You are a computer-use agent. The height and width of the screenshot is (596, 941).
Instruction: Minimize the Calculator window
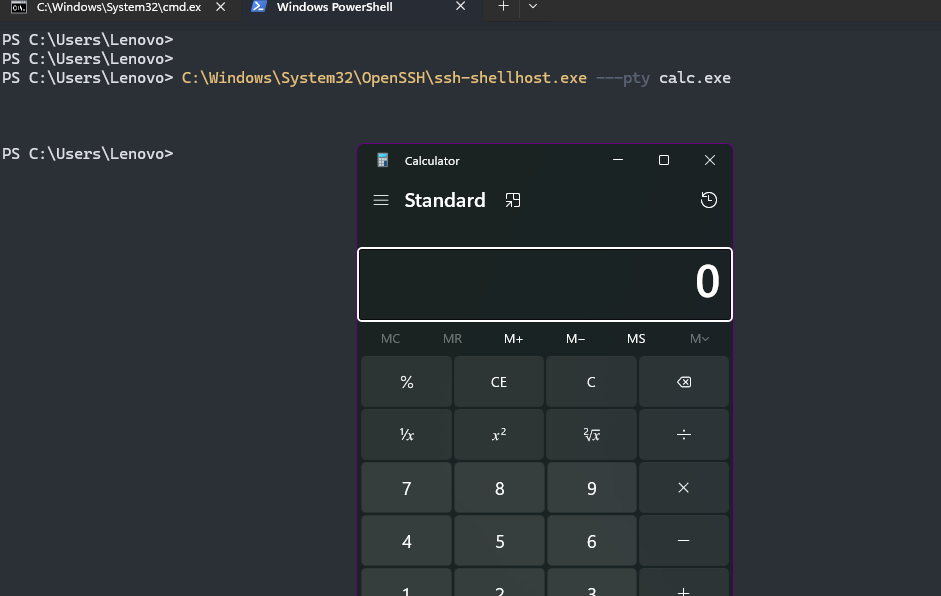[618, 160]
